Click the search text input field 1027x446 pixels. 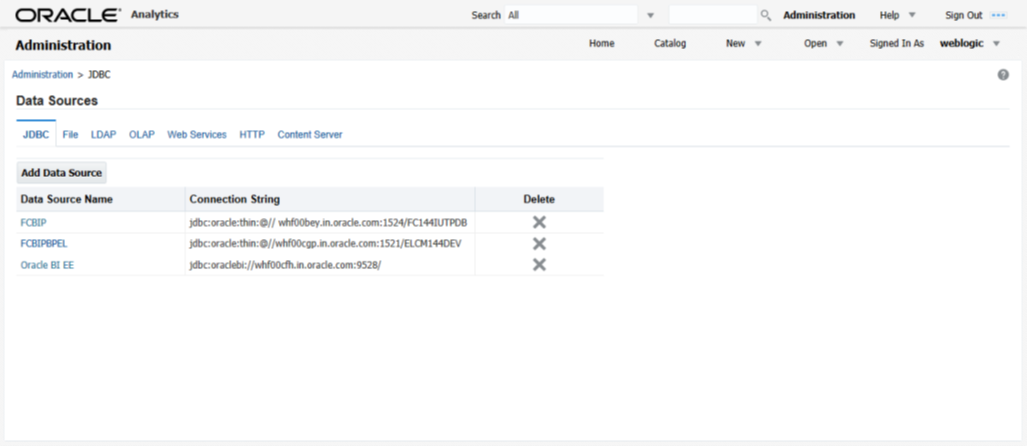point(712,15)
